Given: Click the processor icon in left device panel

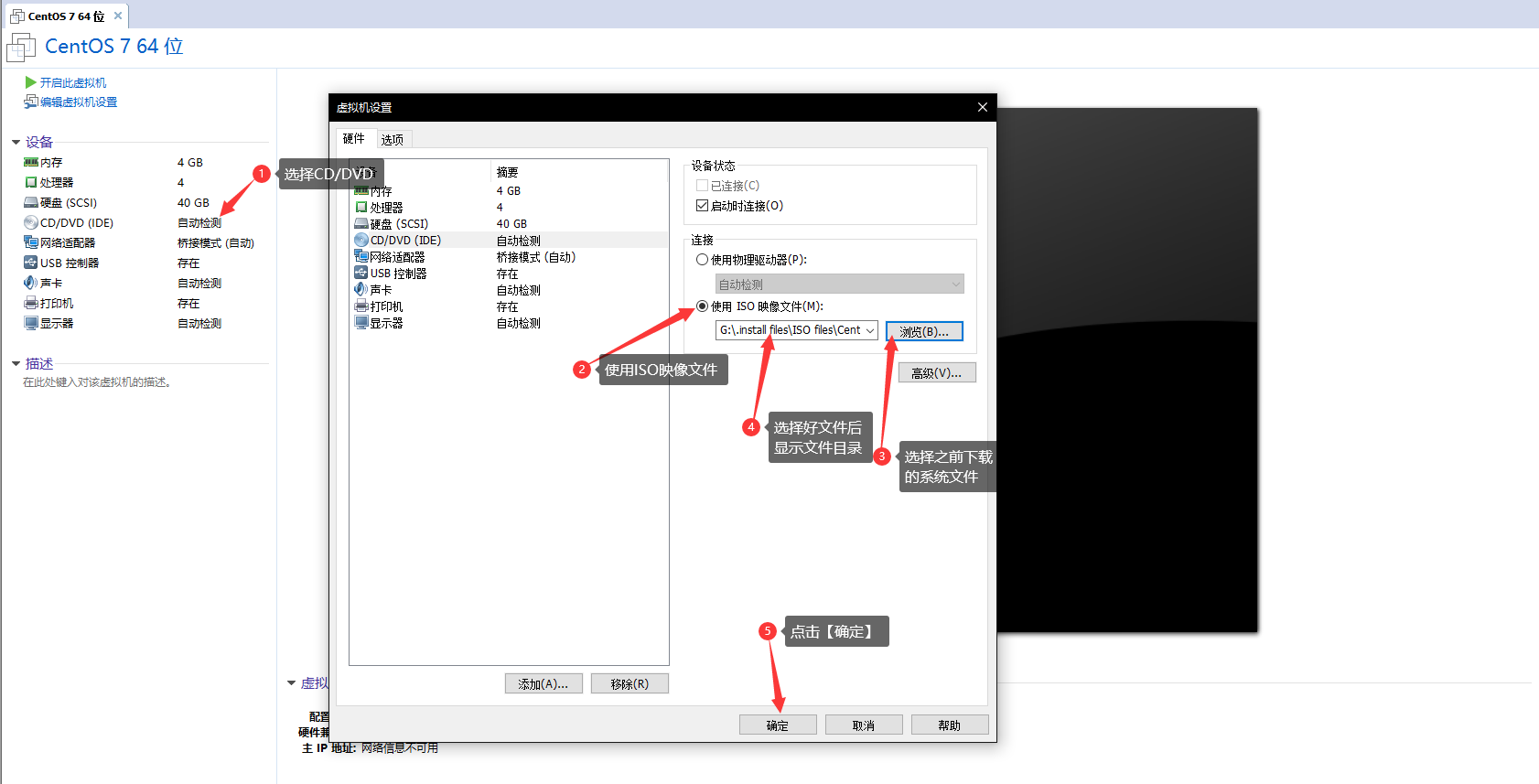Looking at the screenshot, I should [x=31, y=182].
